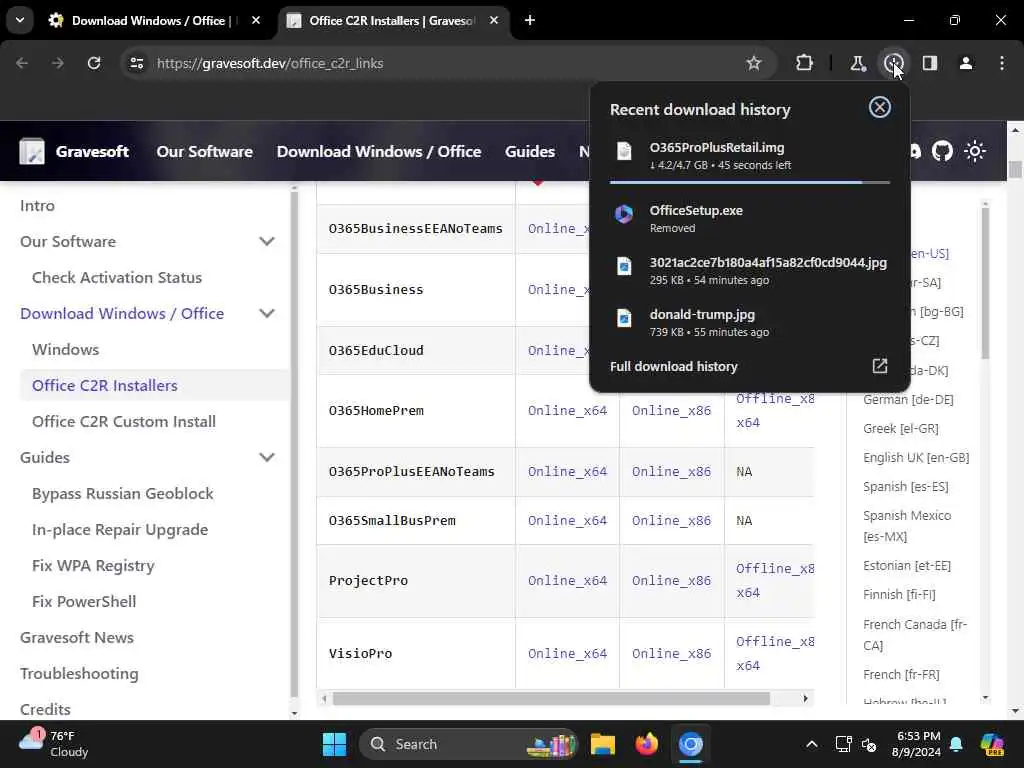Collapse Our Software sidebar section chevron
This screenshot has width=1024, height=768.
coord(266,241)
